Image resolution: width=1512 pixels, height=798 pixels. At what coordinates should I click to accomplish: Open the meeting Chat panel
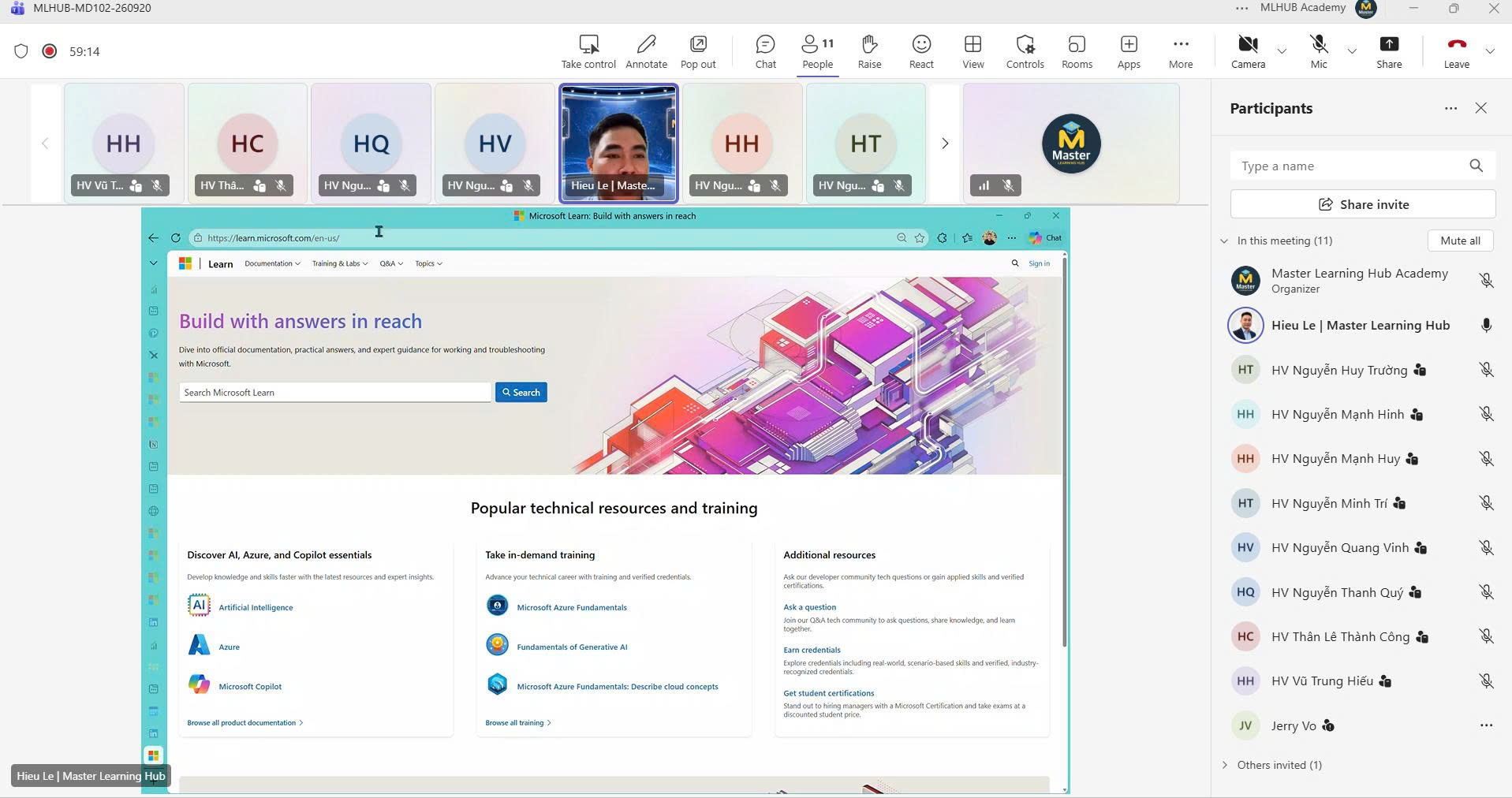click(x=765, y=52)
